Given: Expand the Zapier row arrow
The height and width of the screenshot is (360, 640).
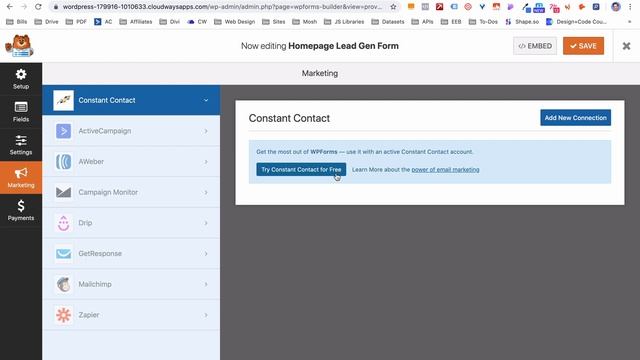Looking at the screenshot, I should click(x=206, y=315).
